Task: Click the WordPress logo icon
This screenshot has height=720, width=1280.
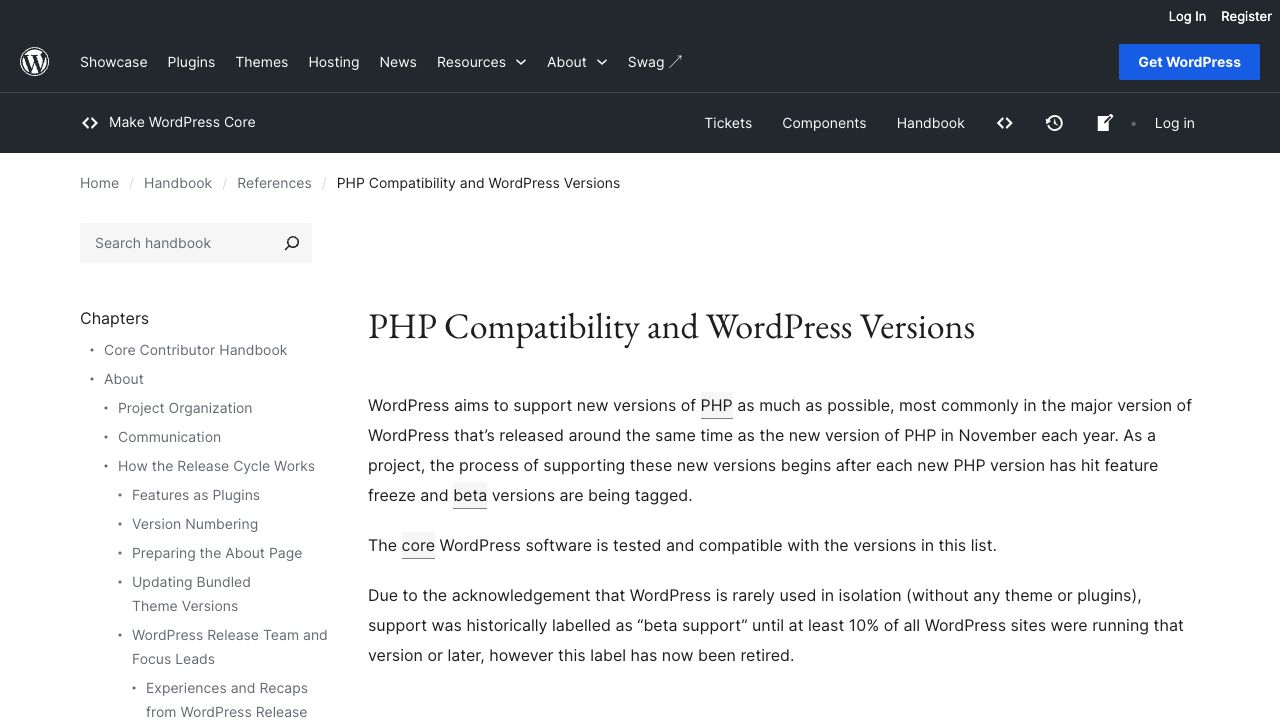Action: coord(35,62)
